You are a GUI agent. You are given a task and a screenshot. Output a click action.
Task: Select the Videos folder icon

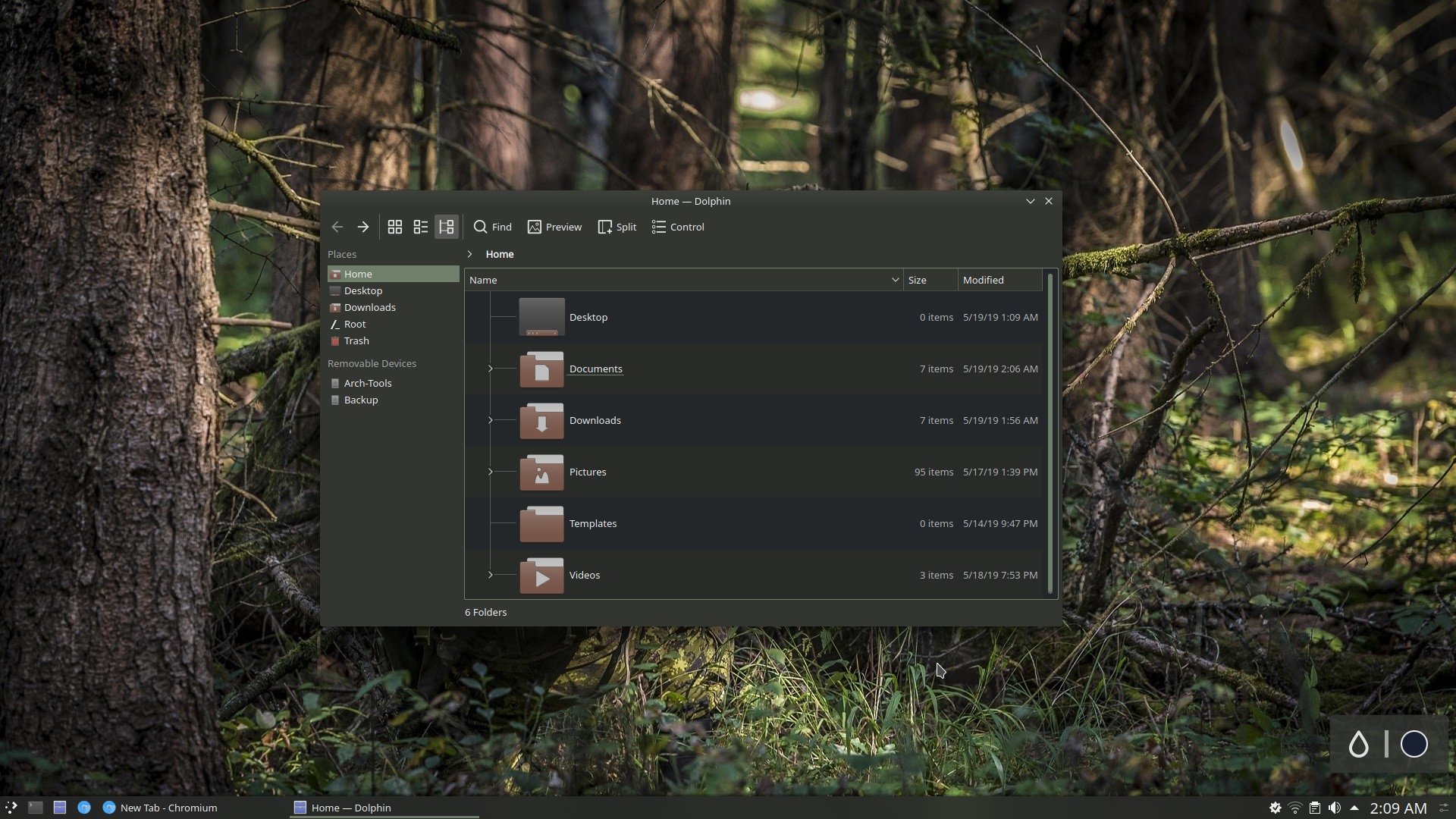[x=541, y=575]
